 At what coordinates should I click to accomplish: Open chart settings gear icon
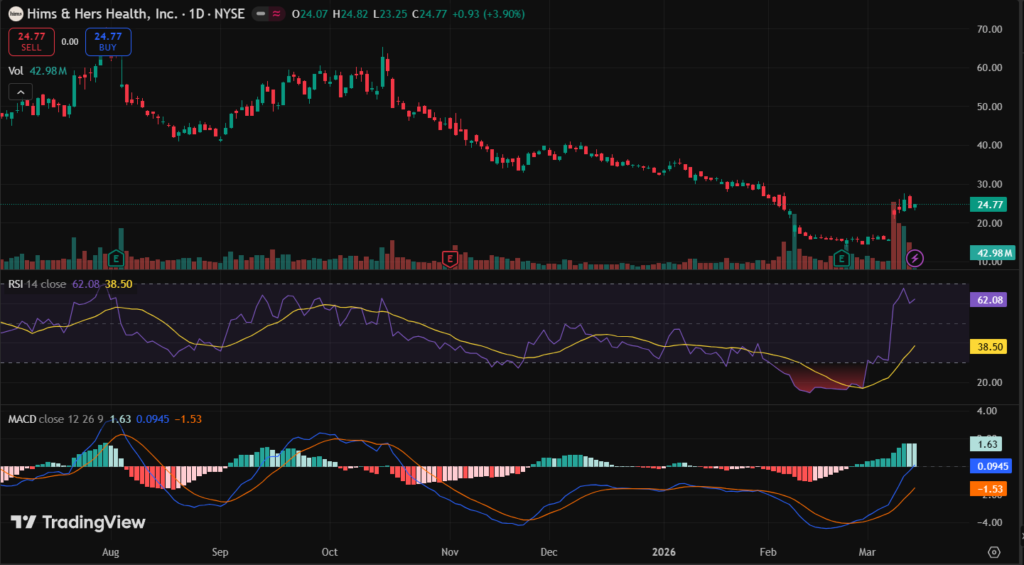(994, 551)
